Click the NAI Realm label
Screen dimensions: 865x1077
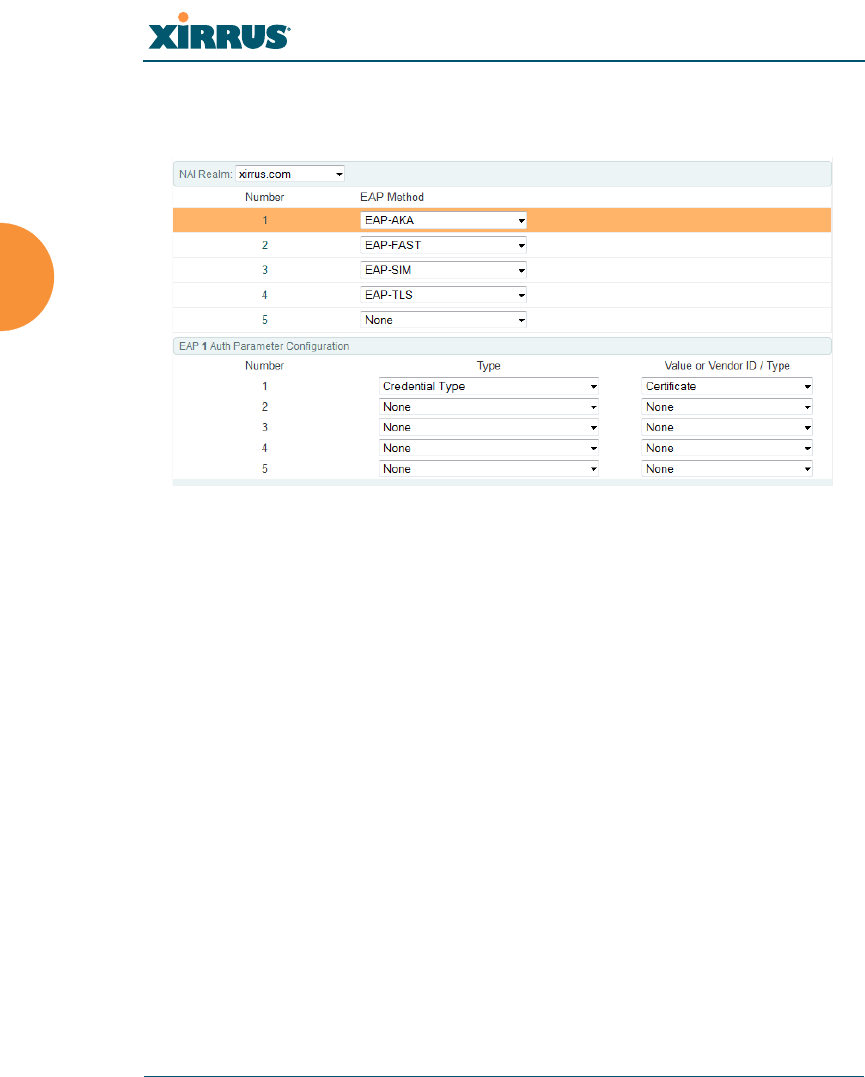point(205,174)
